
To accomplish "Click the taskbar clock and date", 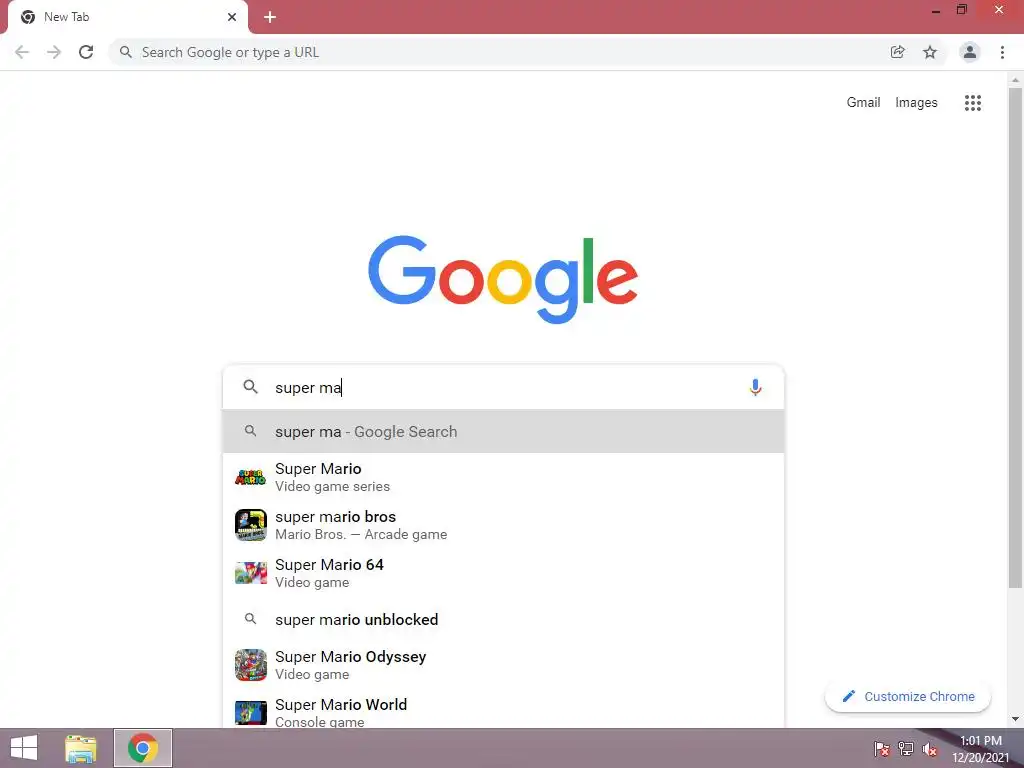I will (980, 749).
